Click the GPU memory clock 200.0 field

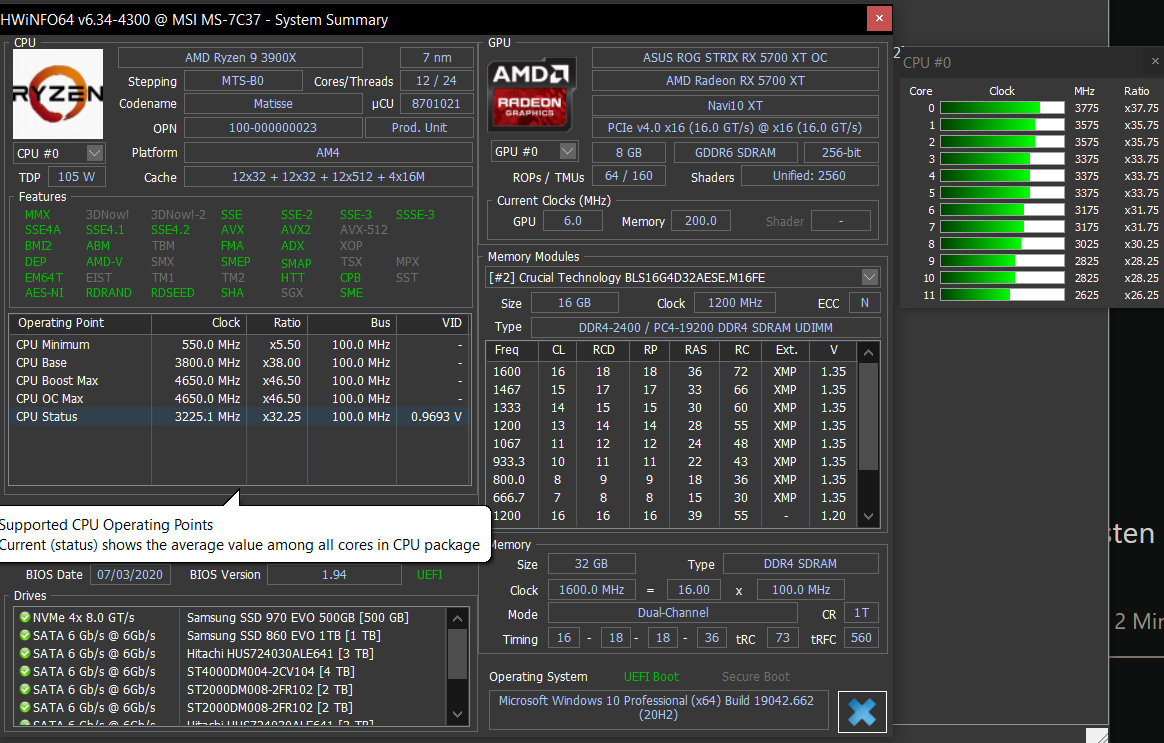click(701, 220)
